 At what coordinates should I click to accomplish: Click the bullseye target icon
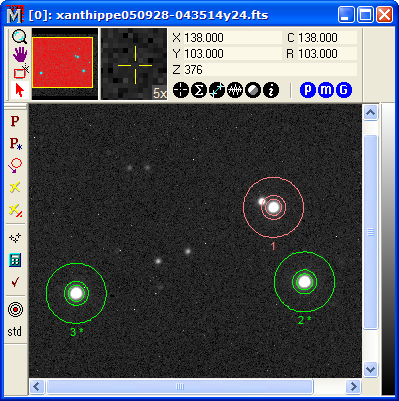pyautogui.click(x=15, y=310)
